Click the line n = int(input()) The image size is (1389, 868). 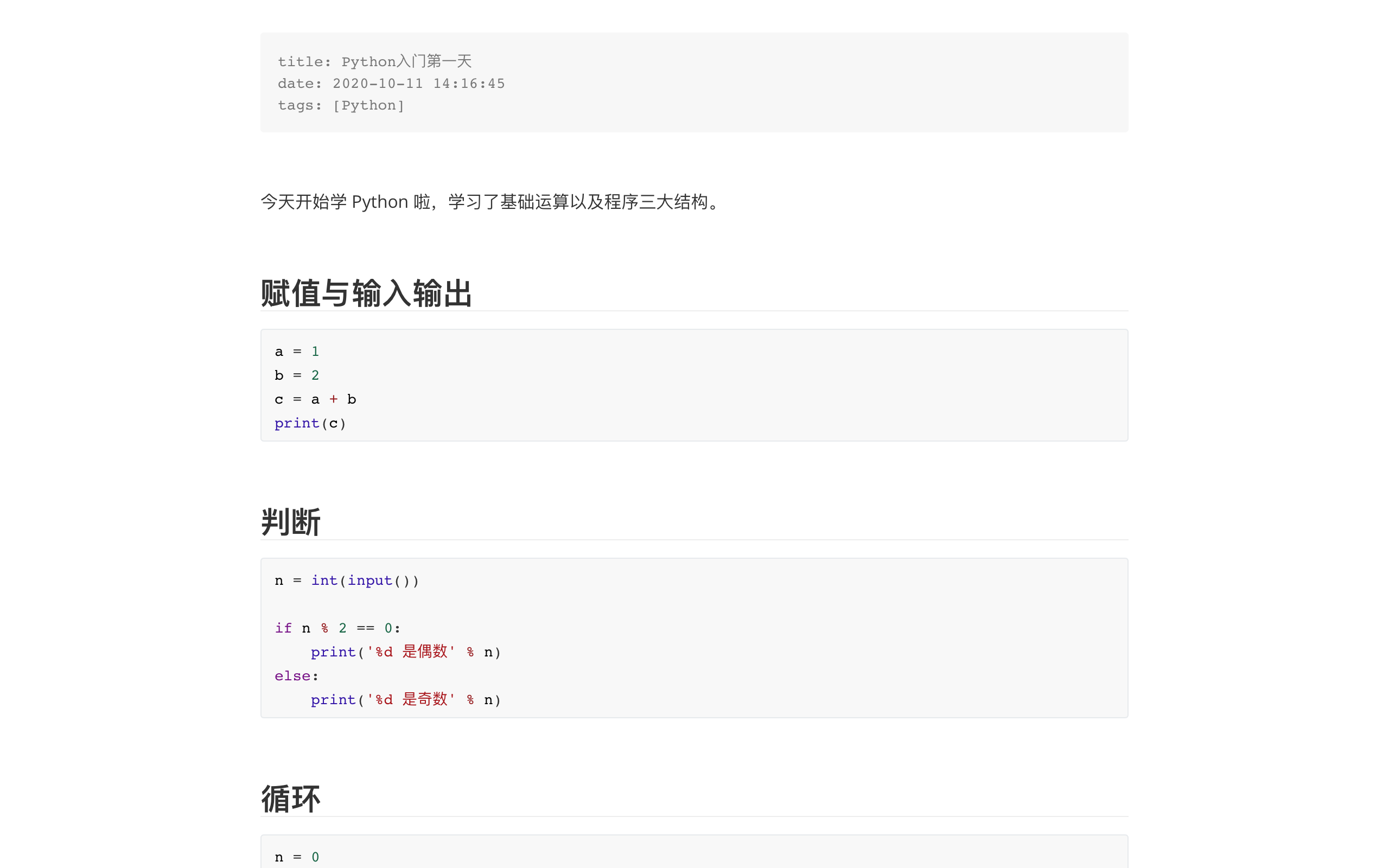click(347, 581)
